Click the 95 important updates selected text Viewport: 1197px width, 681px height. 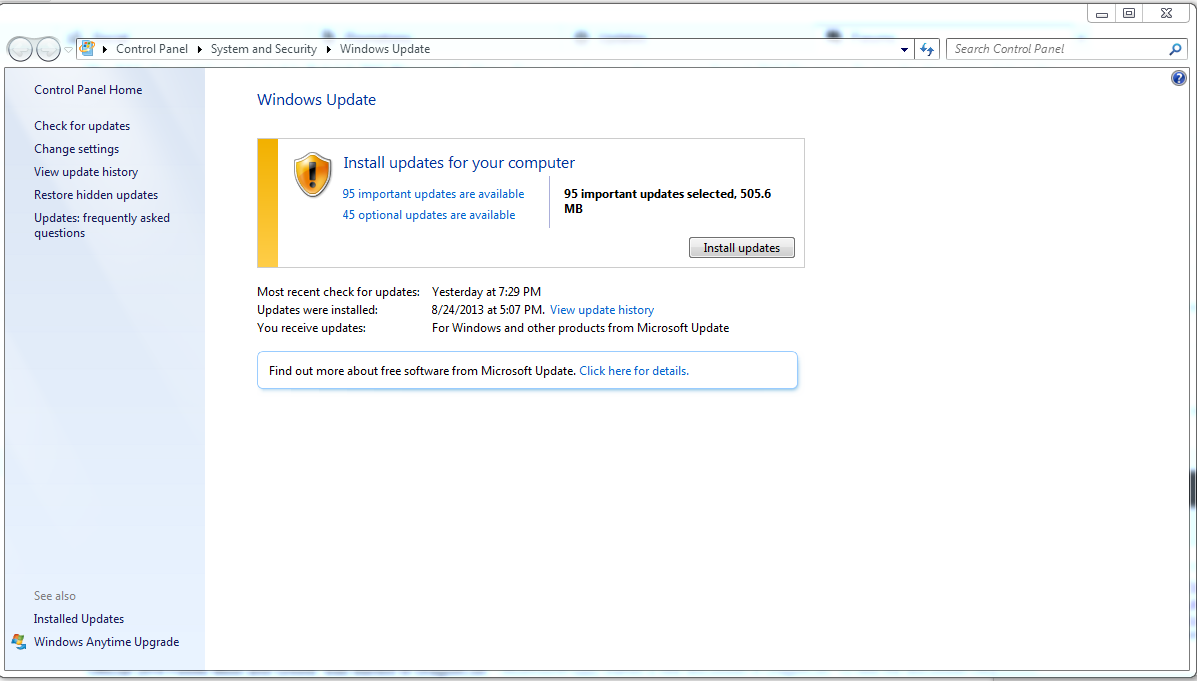(x=667, y=201)
